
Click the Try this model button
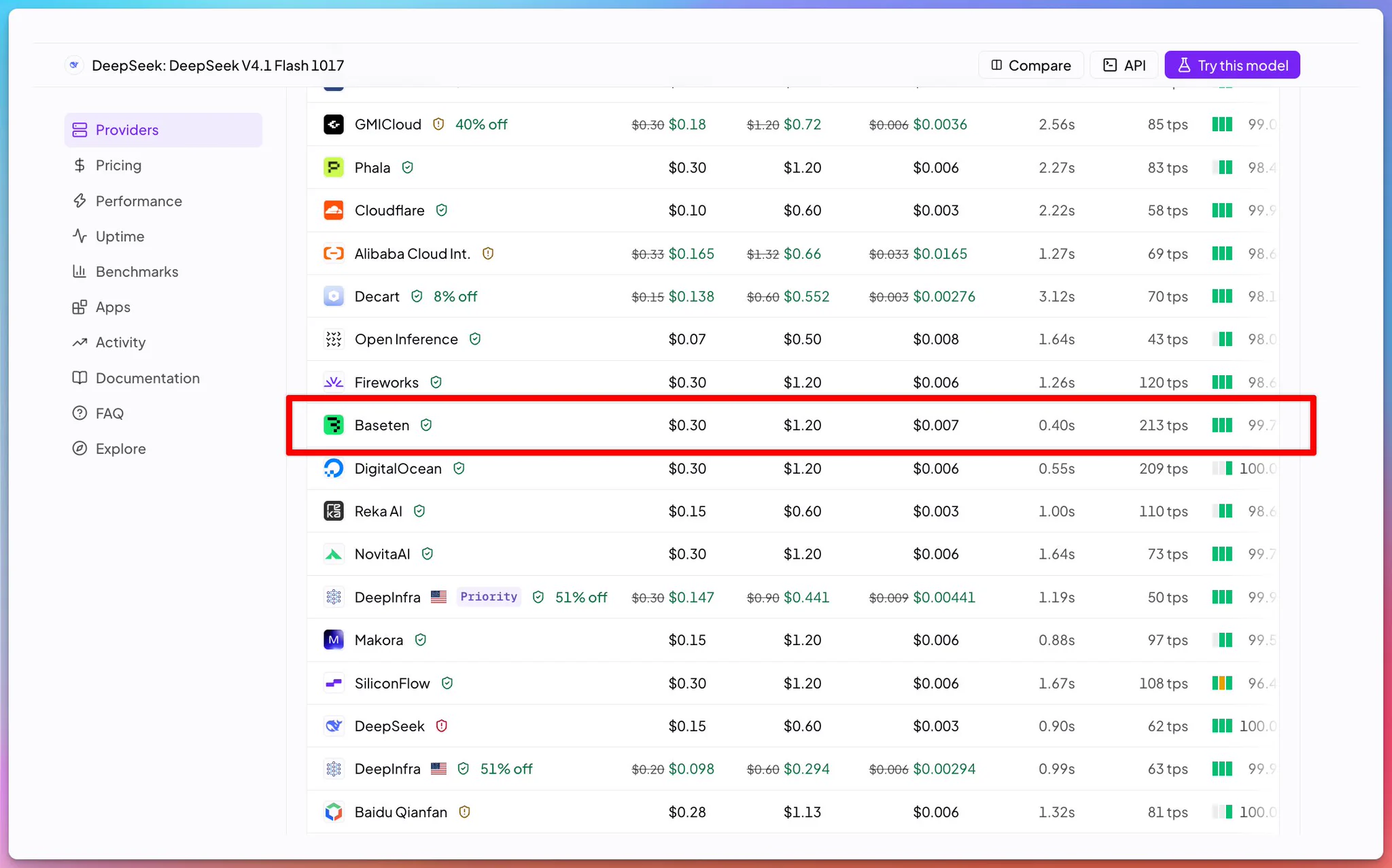pyautogui.click(x=1232, y=65)
